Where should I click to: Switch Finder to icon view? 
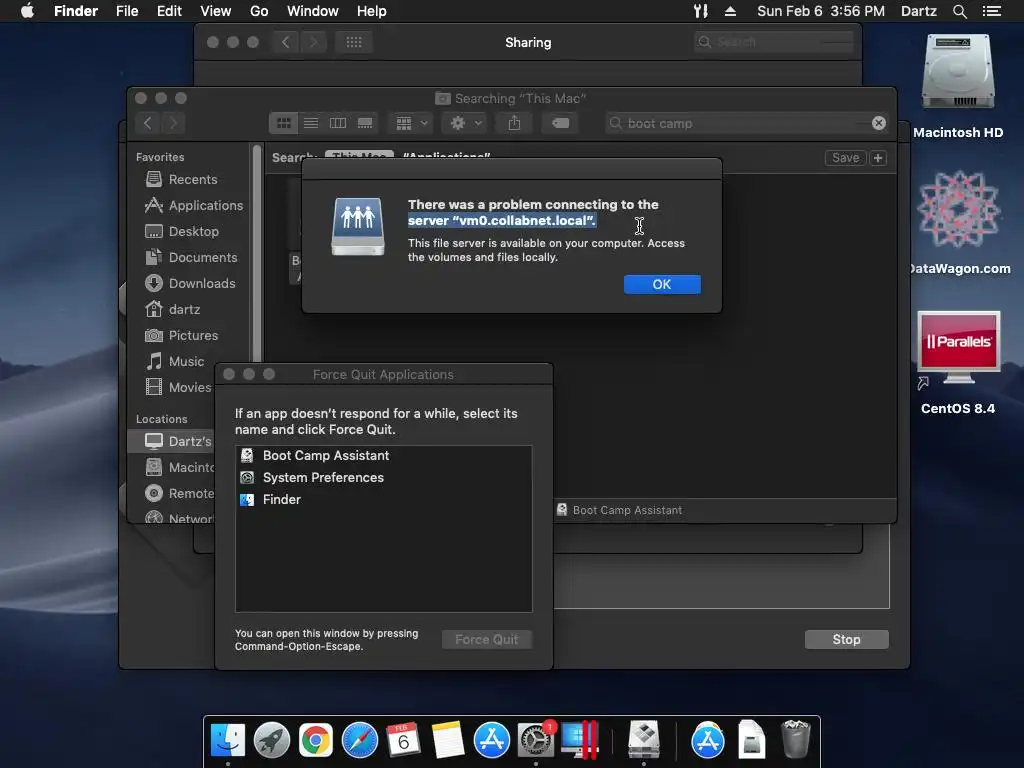tap(283, 123)
